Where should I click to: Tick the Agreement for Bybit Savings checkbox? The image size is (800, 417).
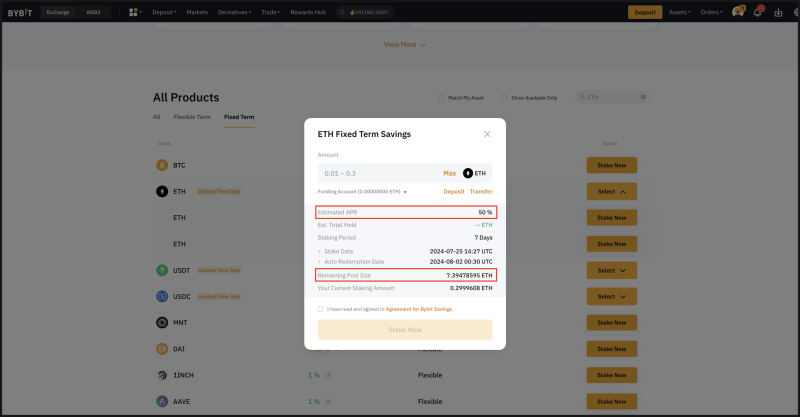tap(320, 309)
